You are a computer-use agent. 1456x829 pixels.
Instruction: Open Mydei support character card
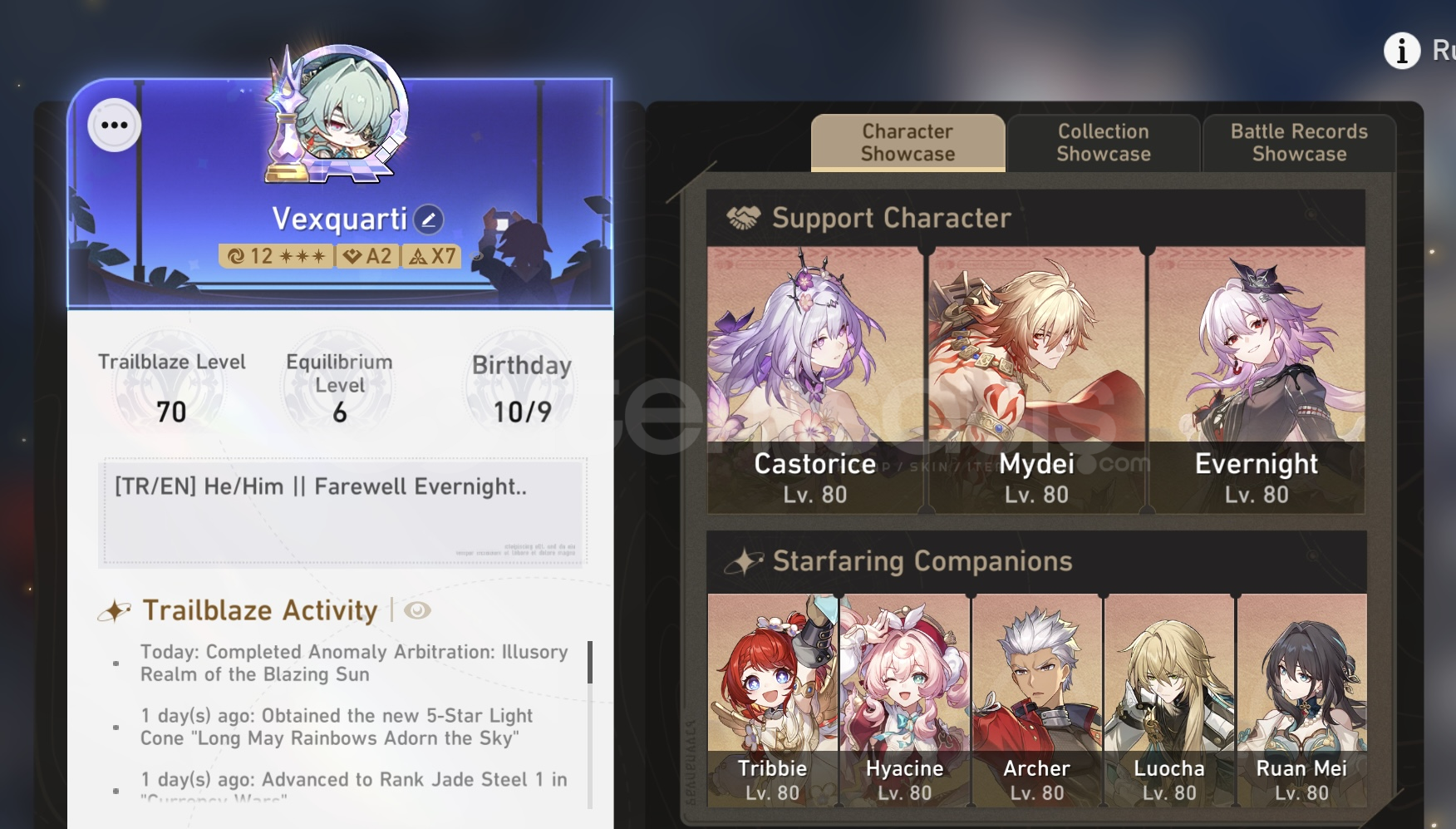pyautogui.click(x=1036, y=379)
